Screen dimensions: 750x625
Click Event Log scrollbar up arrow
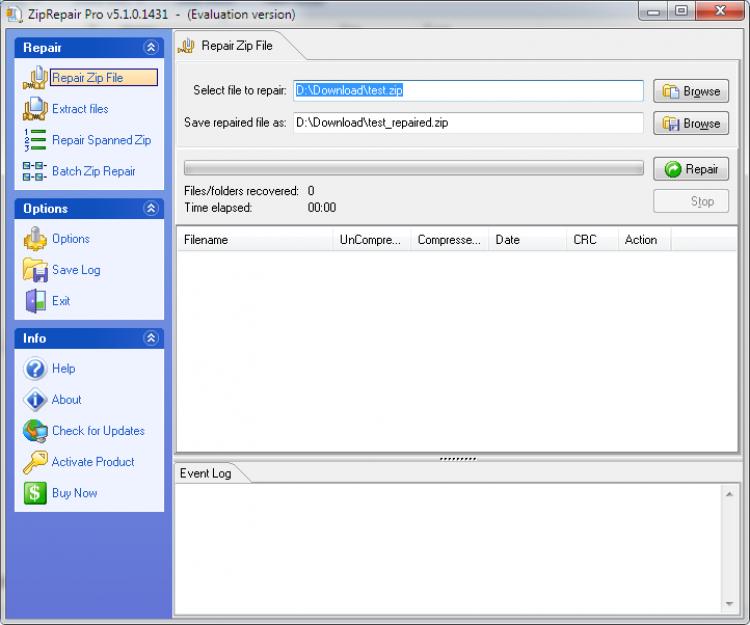729,494
